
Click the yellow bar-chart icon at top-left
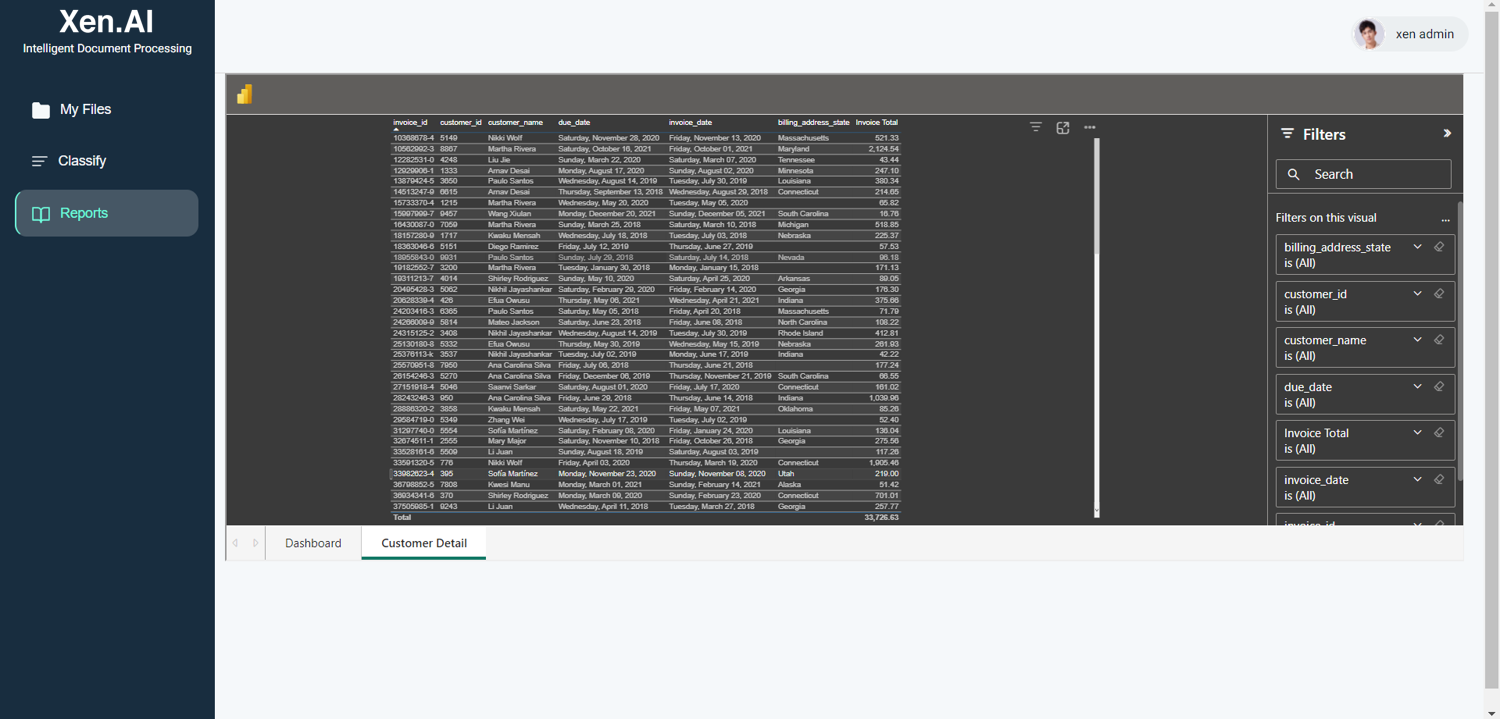(x=244, y=93)
